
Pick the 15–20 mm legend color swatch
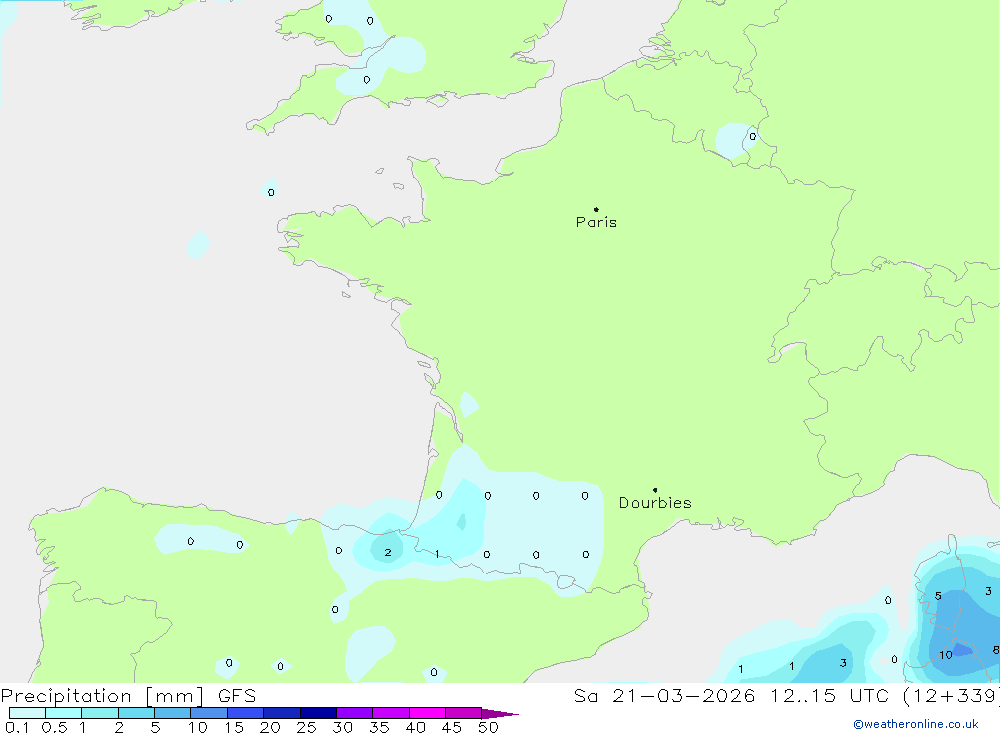[x=246, y=713]
